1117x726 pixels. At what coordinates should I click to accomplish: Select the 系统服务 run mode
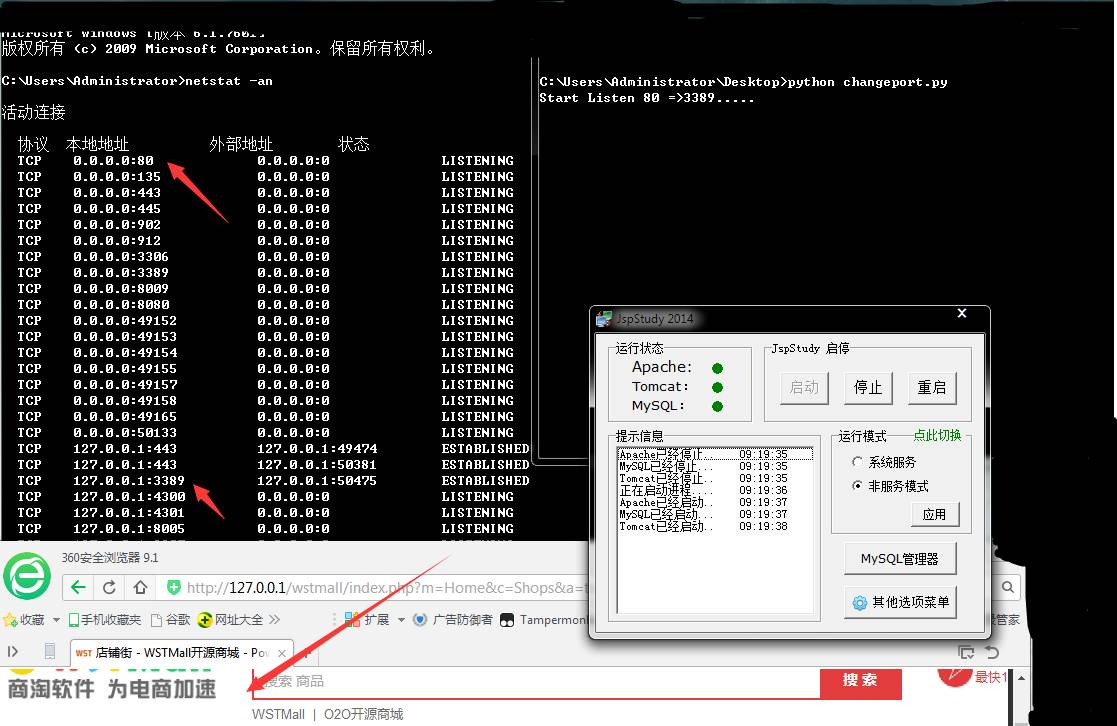pos(858,462)
